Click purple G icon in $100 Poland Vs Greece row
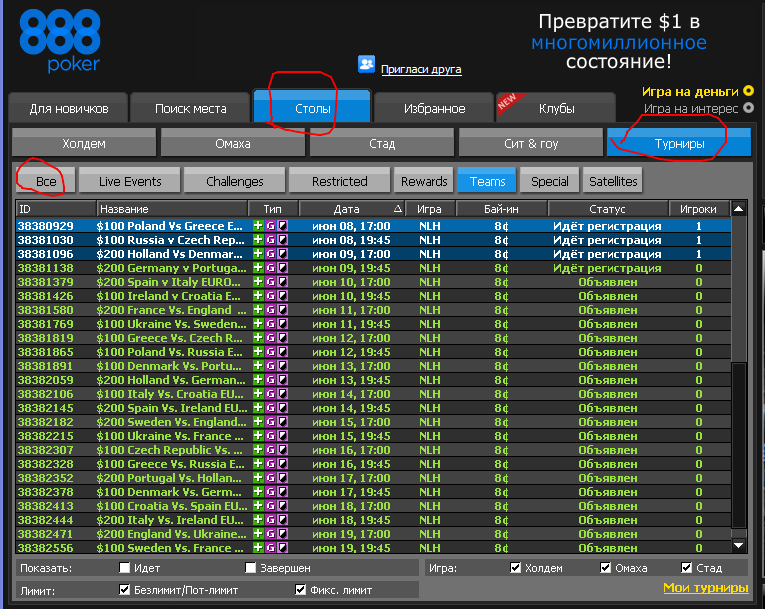 pyautogui.click(x=270, y=225)
